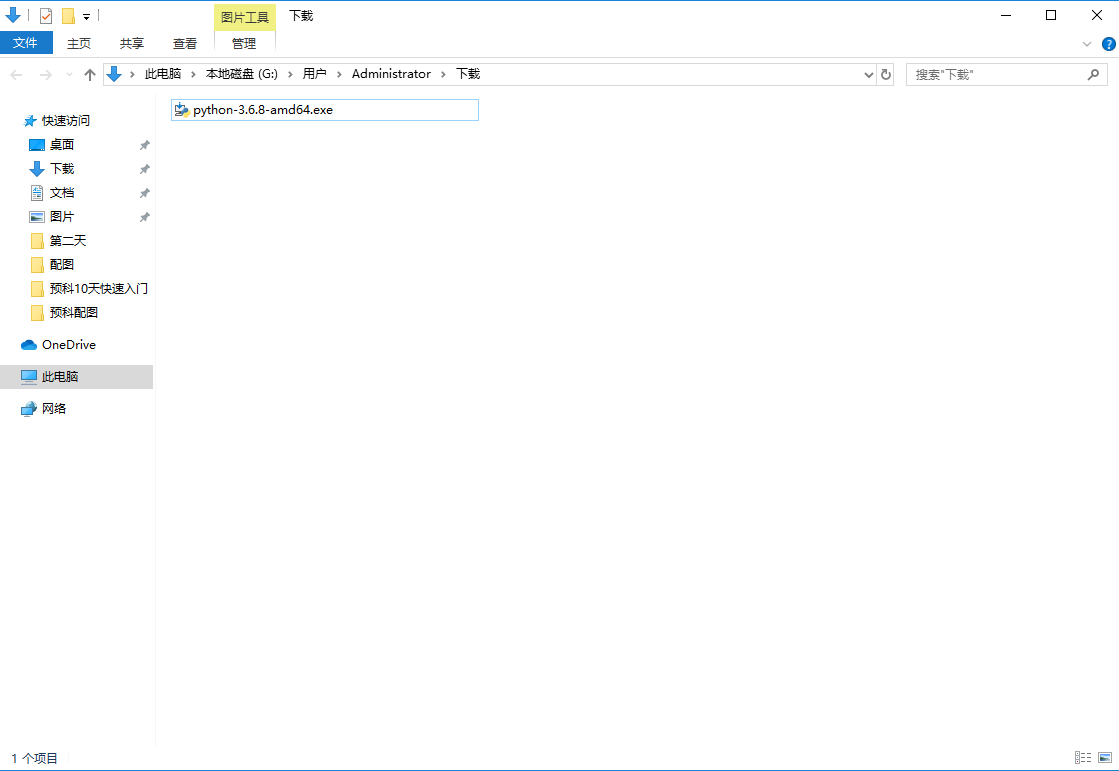
Task: Click the python-3.6.8-amd64.exe file icon
Action: tap(181, 110)
